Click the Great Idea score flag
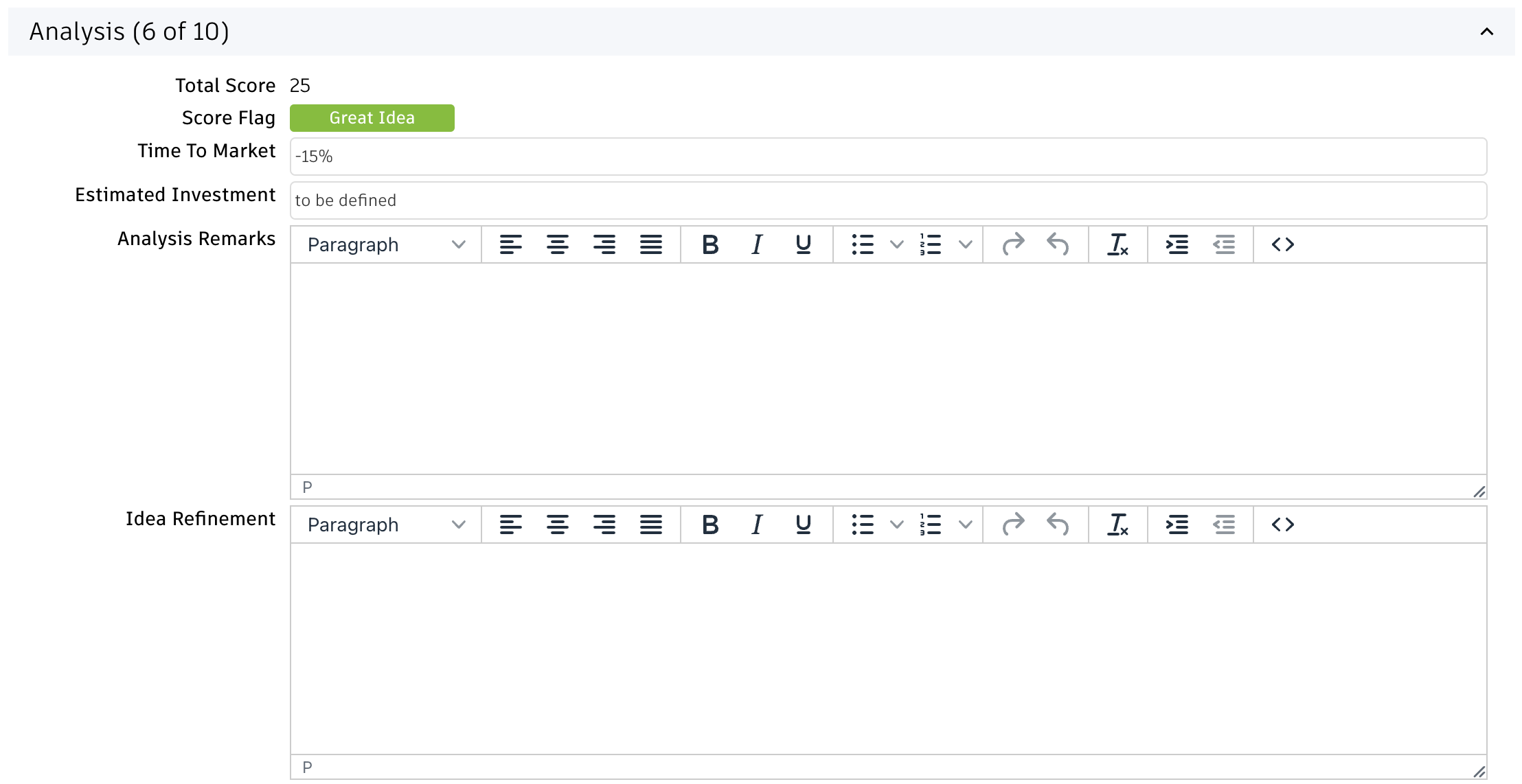The width and height of the screenshot is (1522, 784). click(x=372, y=118)
